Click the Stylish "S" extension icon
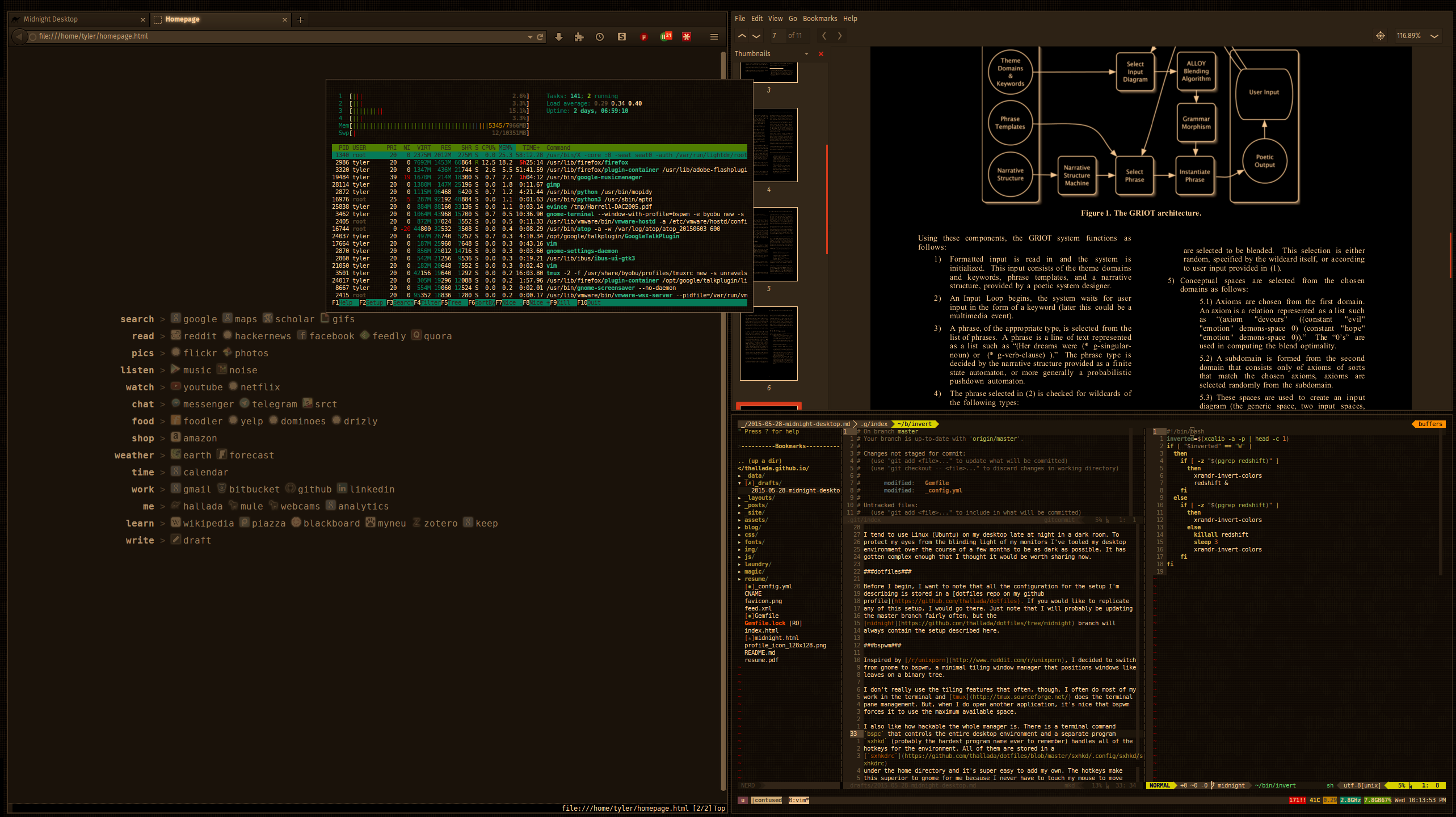This screenshot has width=1456, height=817. coord(622,36)
